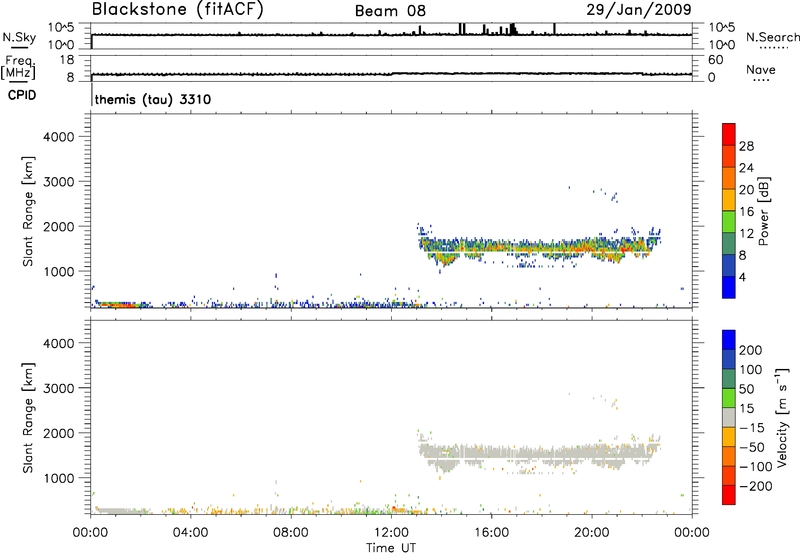800x554 pixels.
Task: Click the 'Time UT' axis label
Action: tap(391, 547)
